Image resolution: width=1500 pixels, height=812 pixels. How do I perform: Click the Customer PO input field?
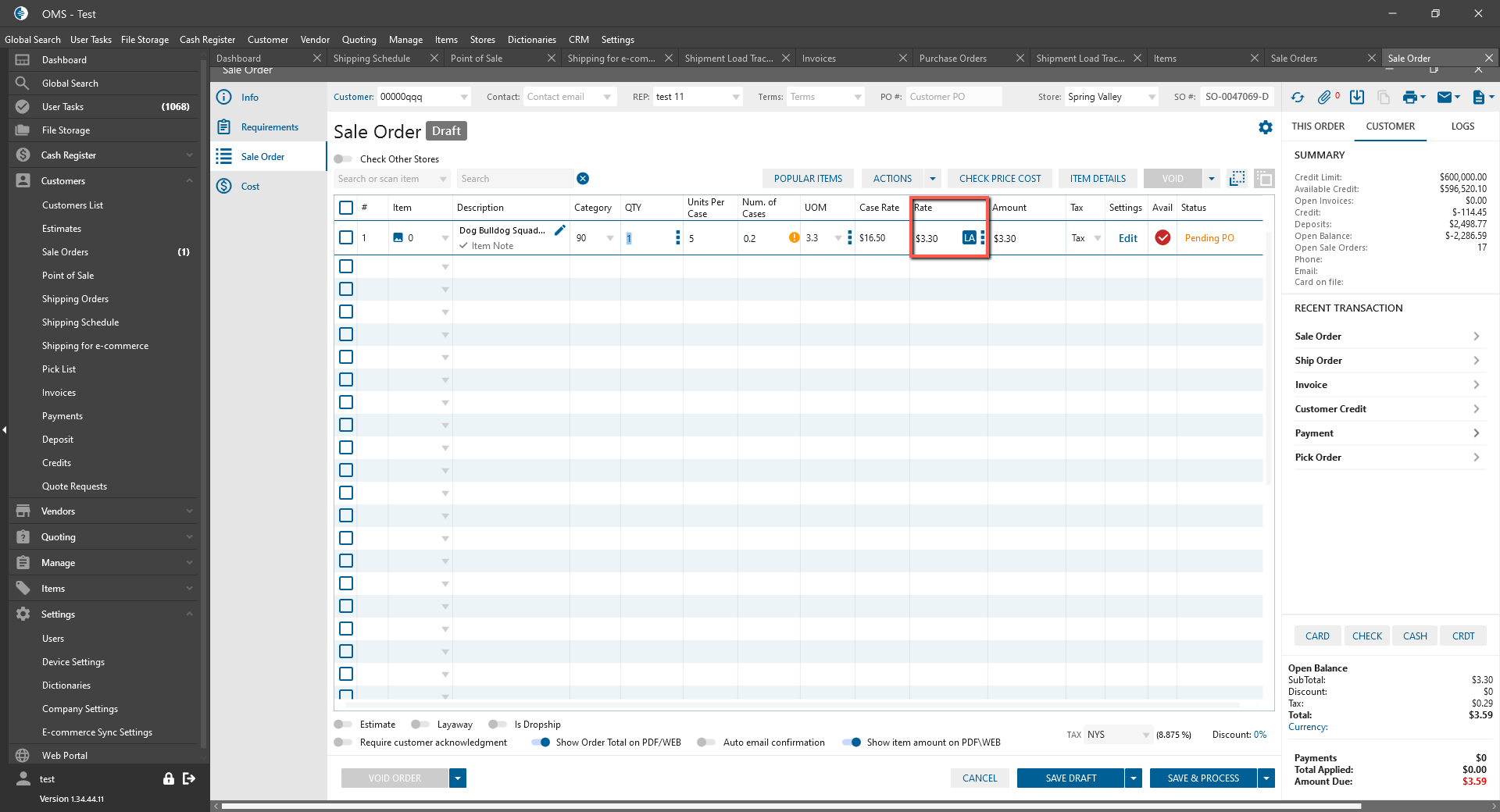click(953, 97)
